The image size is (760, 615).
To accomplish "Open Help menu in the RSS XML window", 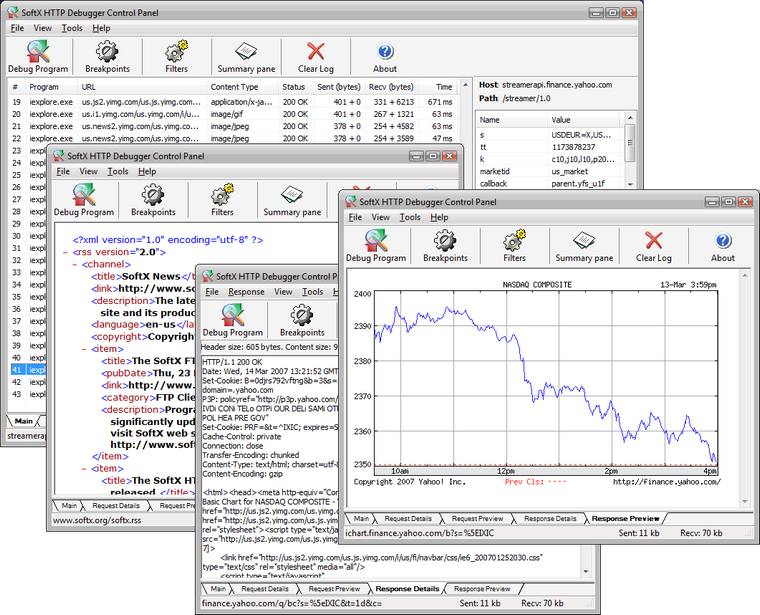I will coord(147,172).
